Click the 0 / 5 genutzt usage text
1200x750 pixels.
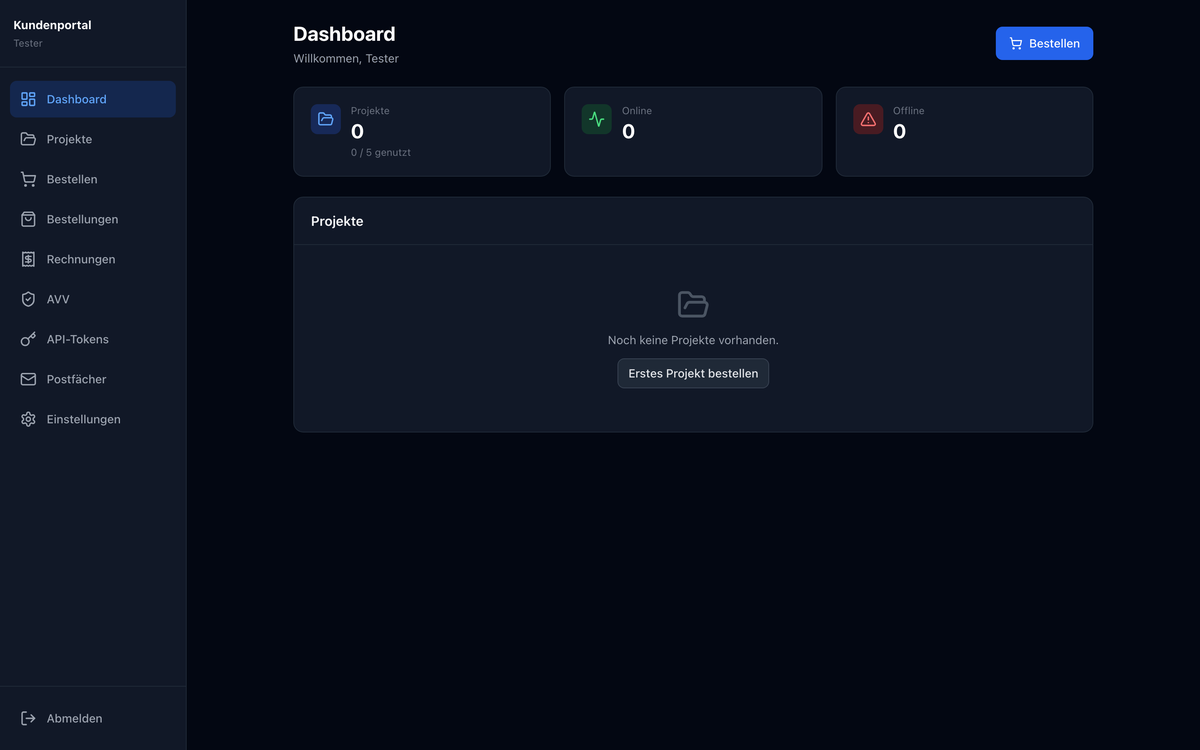click(x=381, y=153)
